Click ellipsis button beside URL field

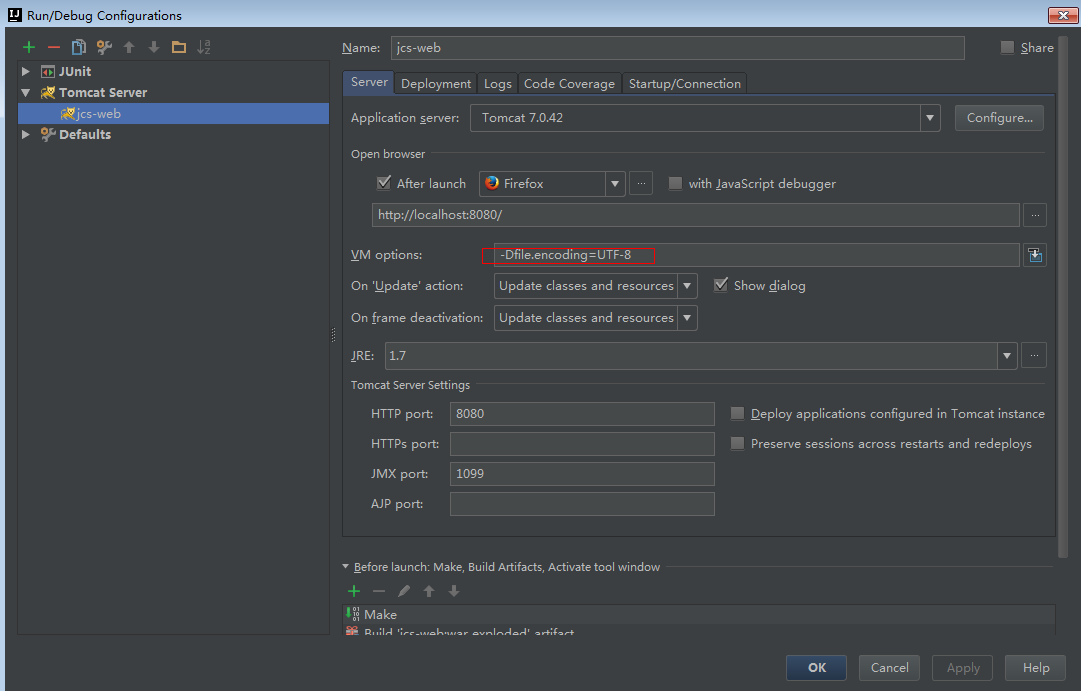(1035, 215)
